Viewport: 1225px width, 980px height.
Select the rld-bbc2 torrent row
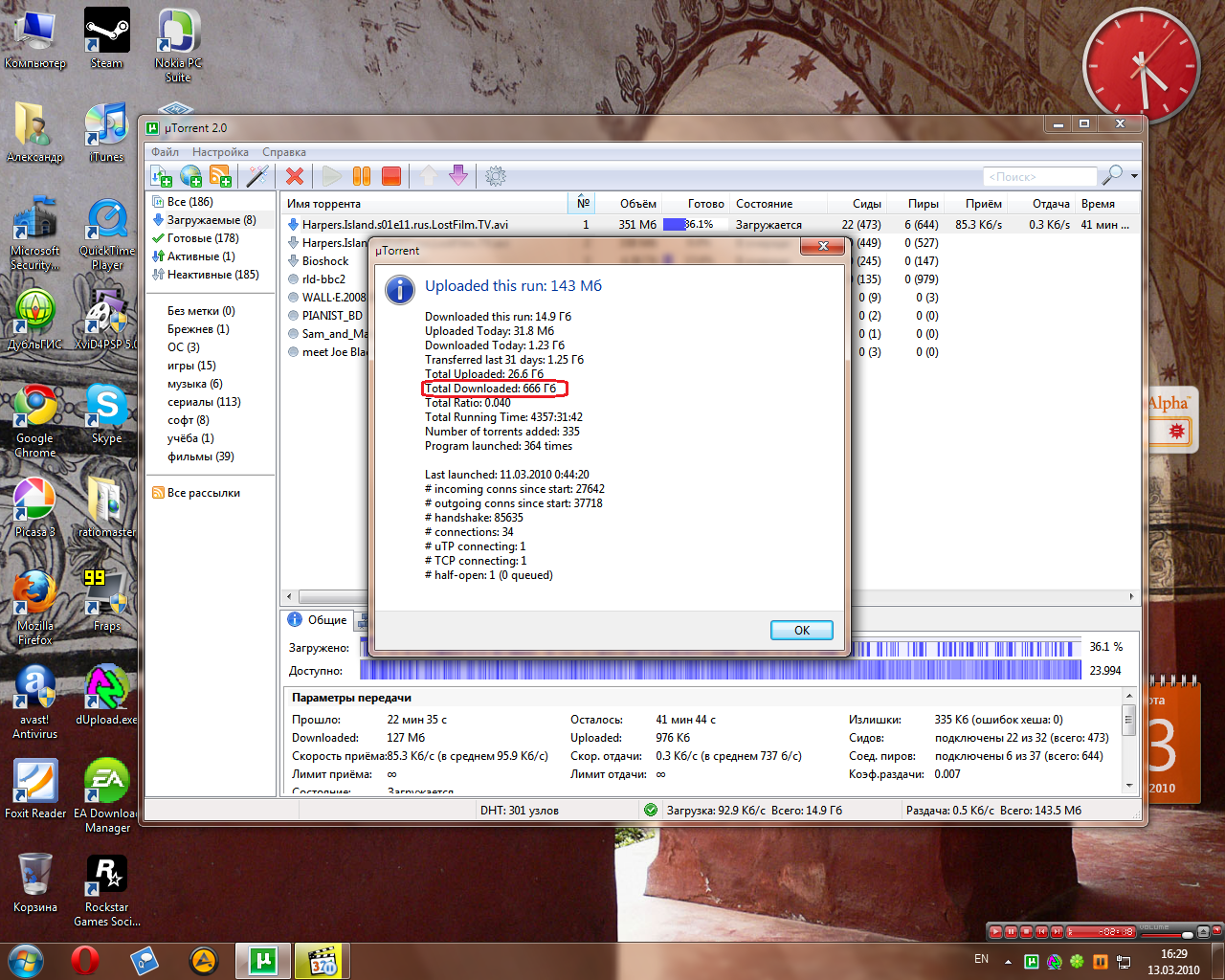click(323, 279)
